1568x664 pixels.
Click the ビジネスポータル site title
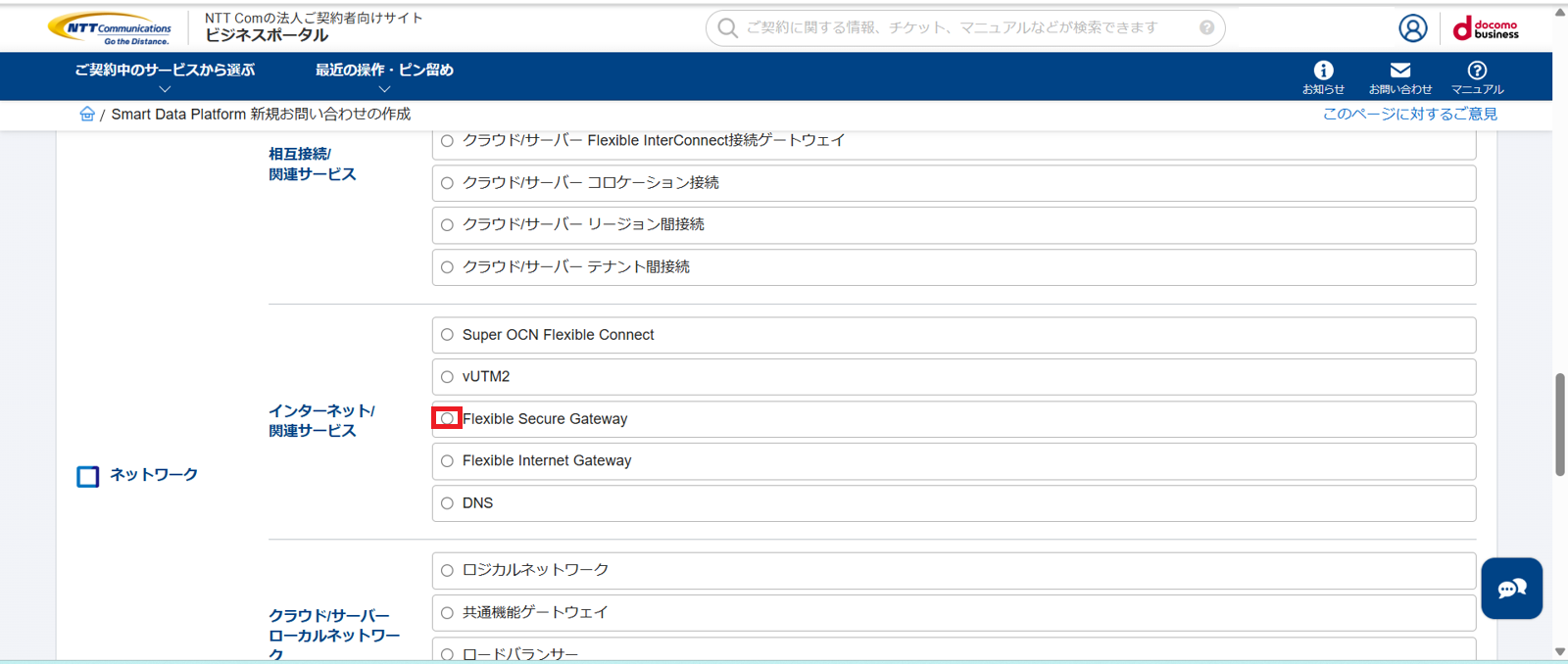coord(267,35)
